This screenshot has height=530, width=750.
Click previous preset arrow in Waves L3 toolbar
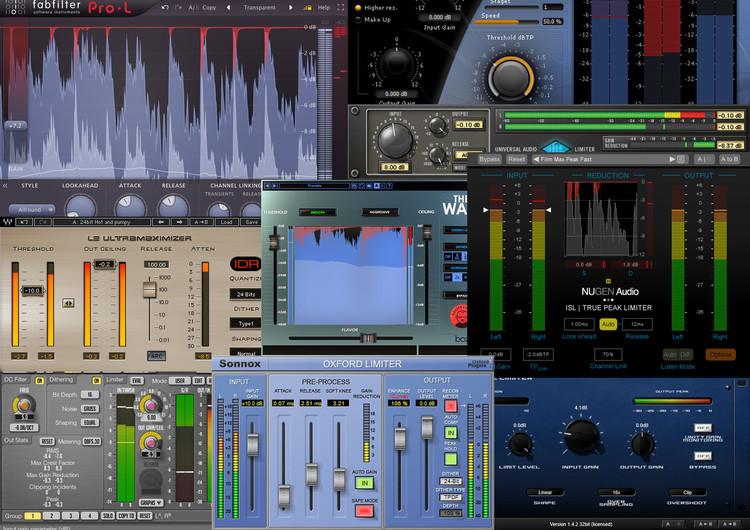point(161,222)
